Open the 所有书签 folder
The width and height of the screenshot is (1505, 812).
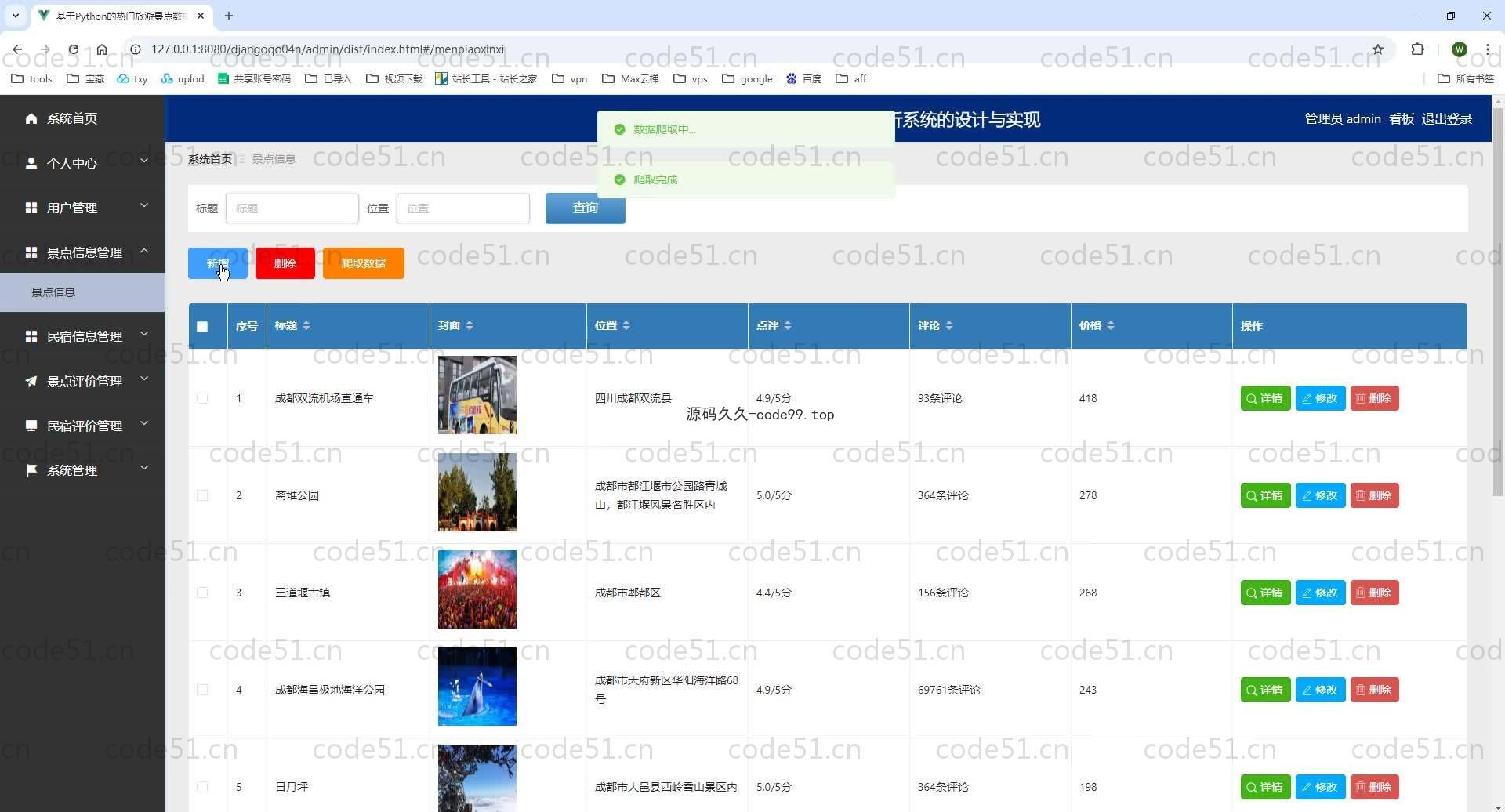point(1466,78)
